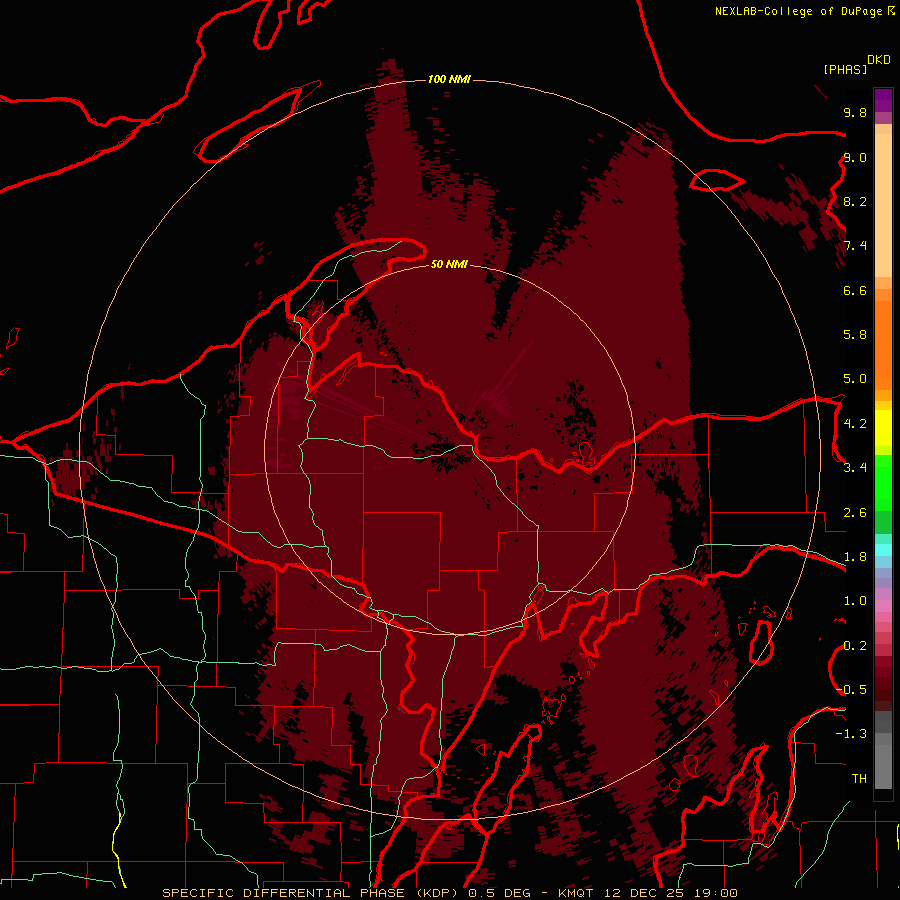Click the 1.8 value on the color scale
Viewport: 900px width, 900px height.
[x=855, y=557]
